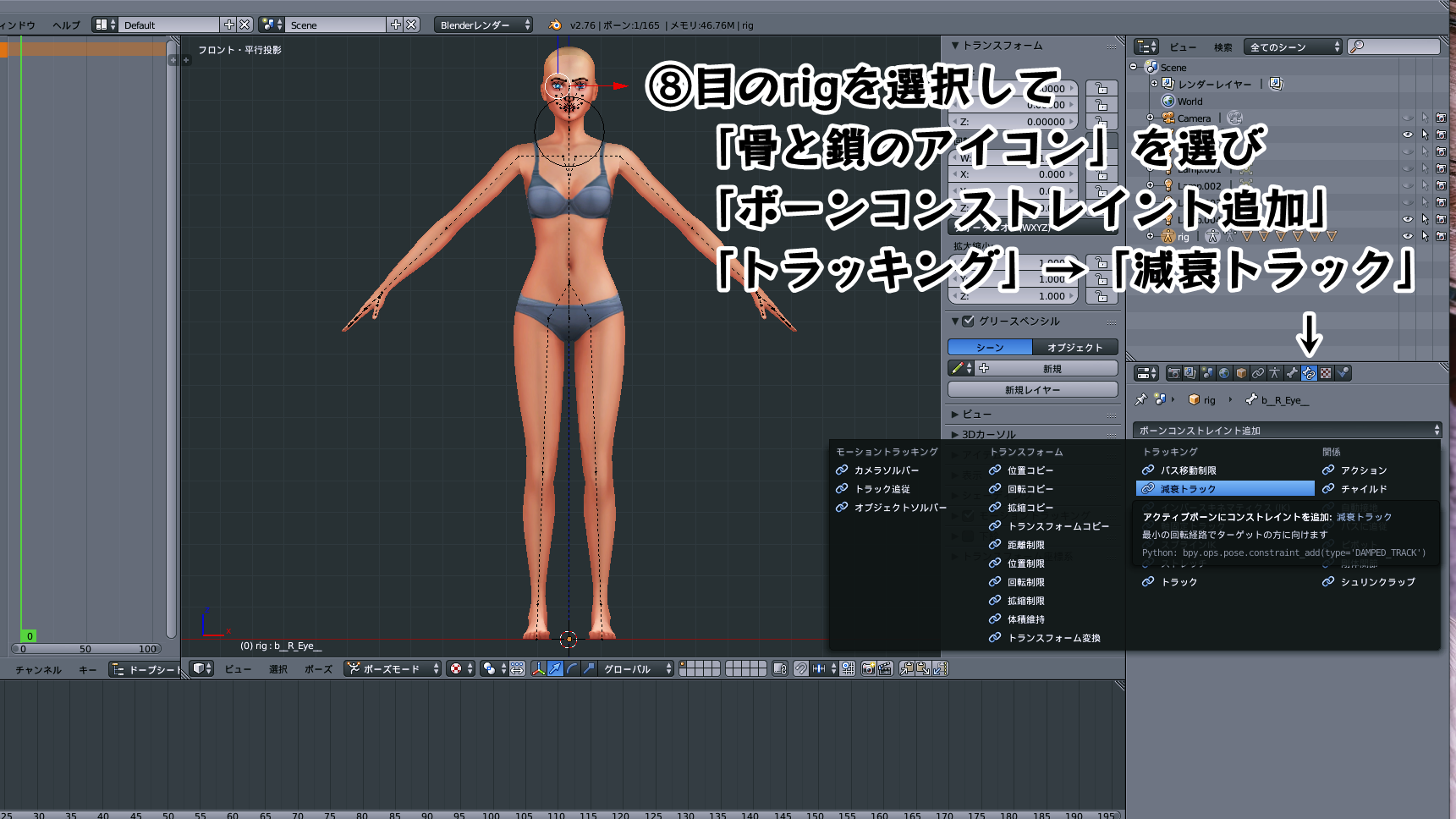Open the Bone properties tab
Viewport: 1456px width, 819px height.
click(1292, 373)
